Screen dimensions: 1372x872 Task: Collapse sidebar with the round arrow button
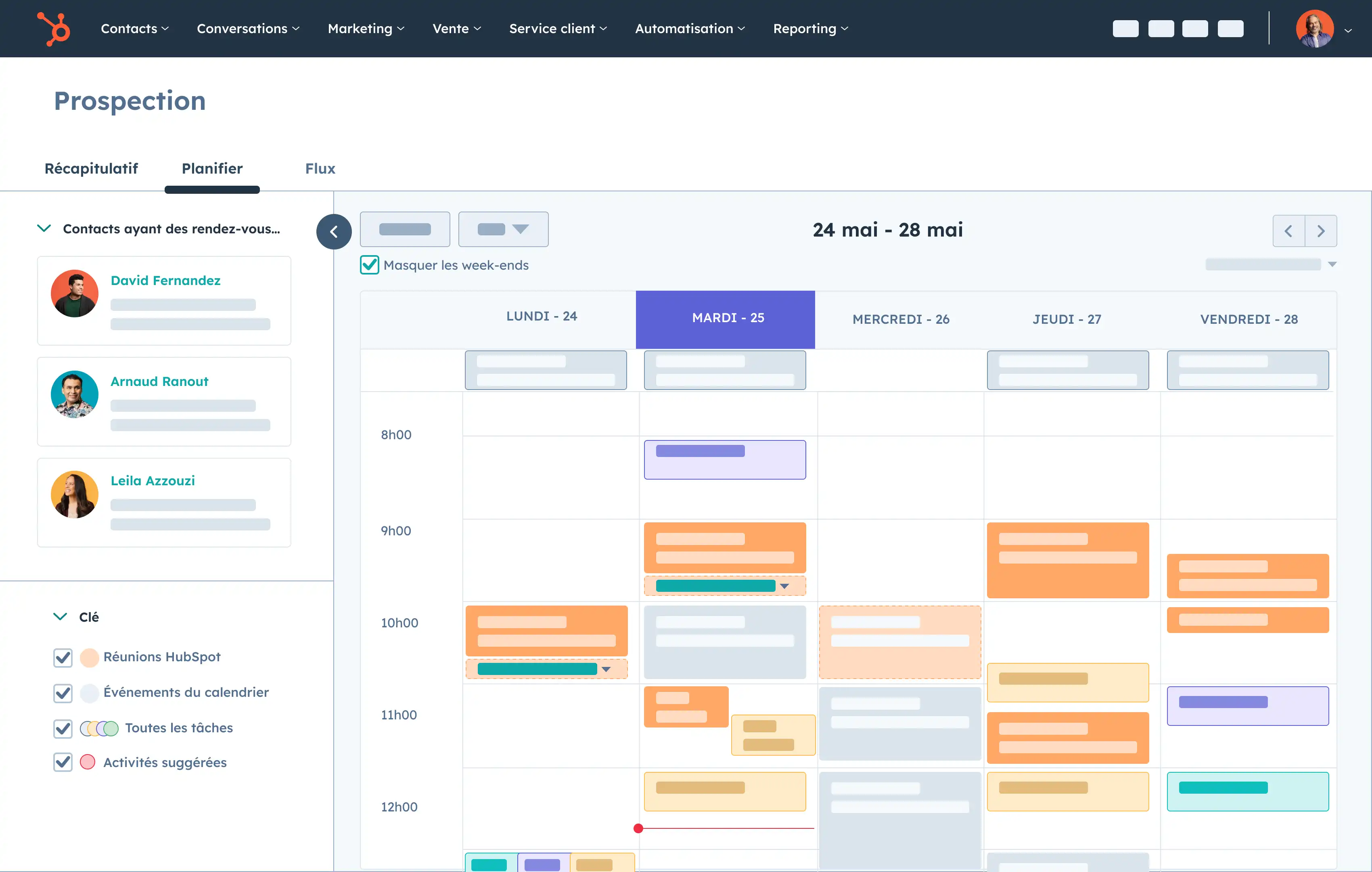334,231
